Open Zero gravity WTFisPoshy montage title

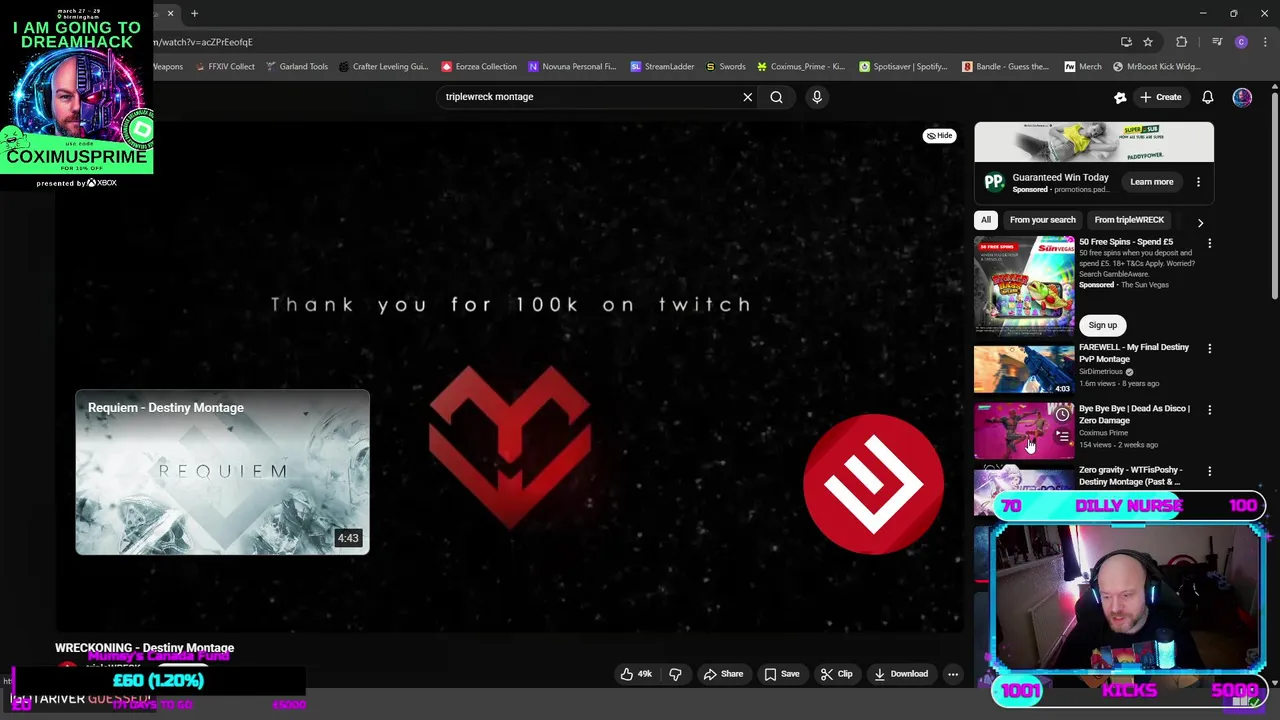coord(1131,475)
